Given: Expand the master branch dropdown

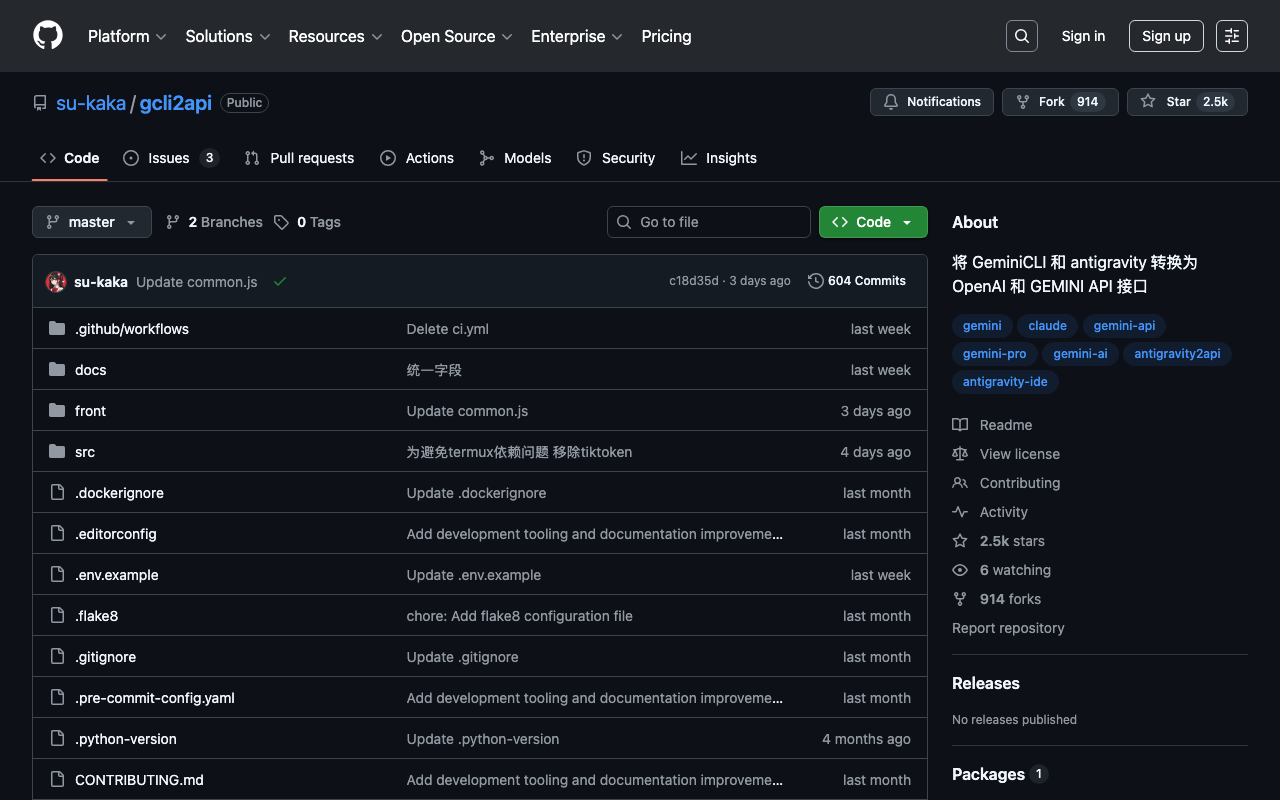Looking at the screenshot, I should coord(92,222).
